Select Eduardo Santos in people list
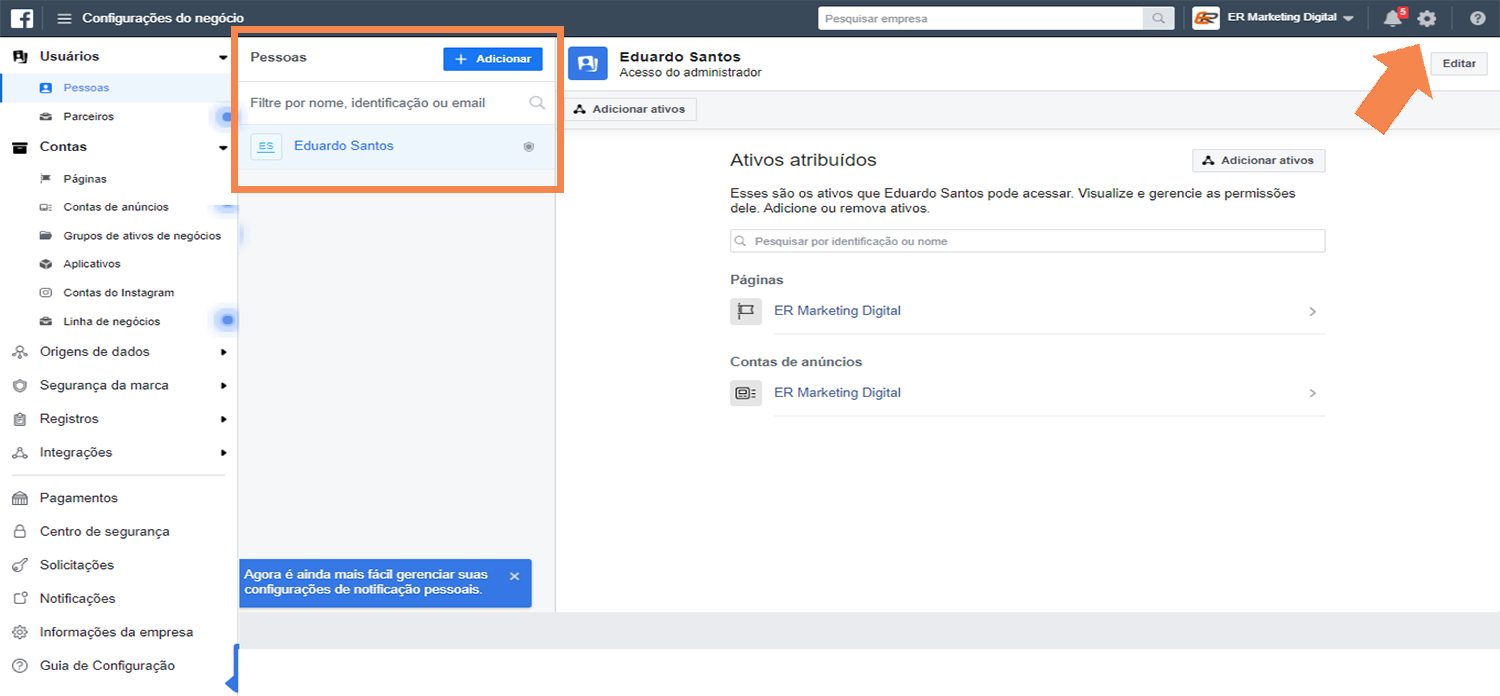1500x696 pixels. coord(343,146)
